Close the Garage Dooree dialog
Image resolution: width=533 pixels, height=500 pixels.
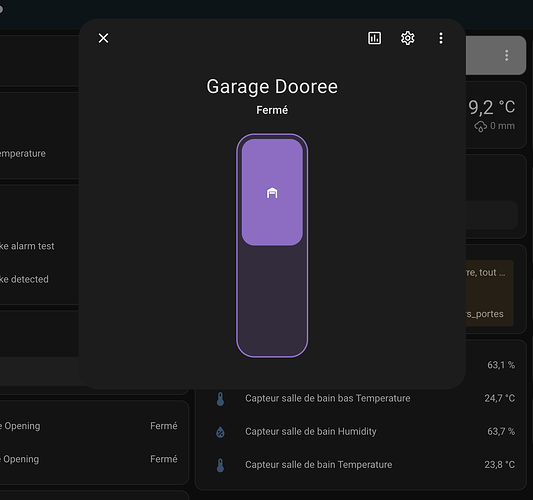click(x=103, y=38)
